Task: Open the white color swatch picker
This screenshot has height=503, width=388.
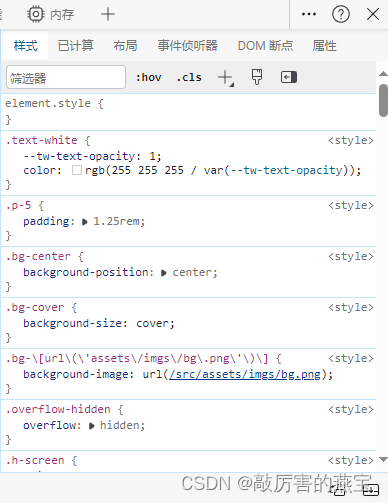Action: [77, 170]
